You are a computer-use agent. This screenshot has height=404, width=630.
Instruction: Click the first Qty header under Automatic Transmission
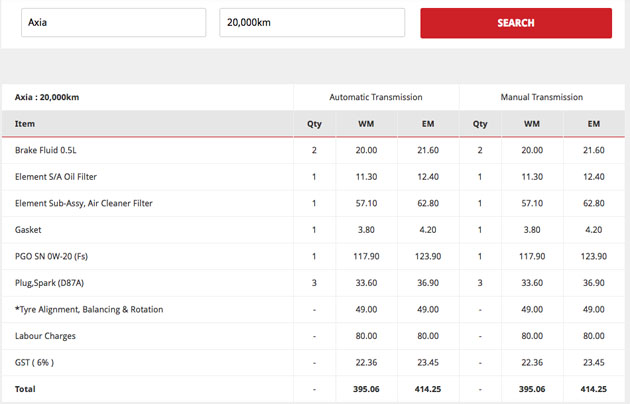tap(314, 124)
